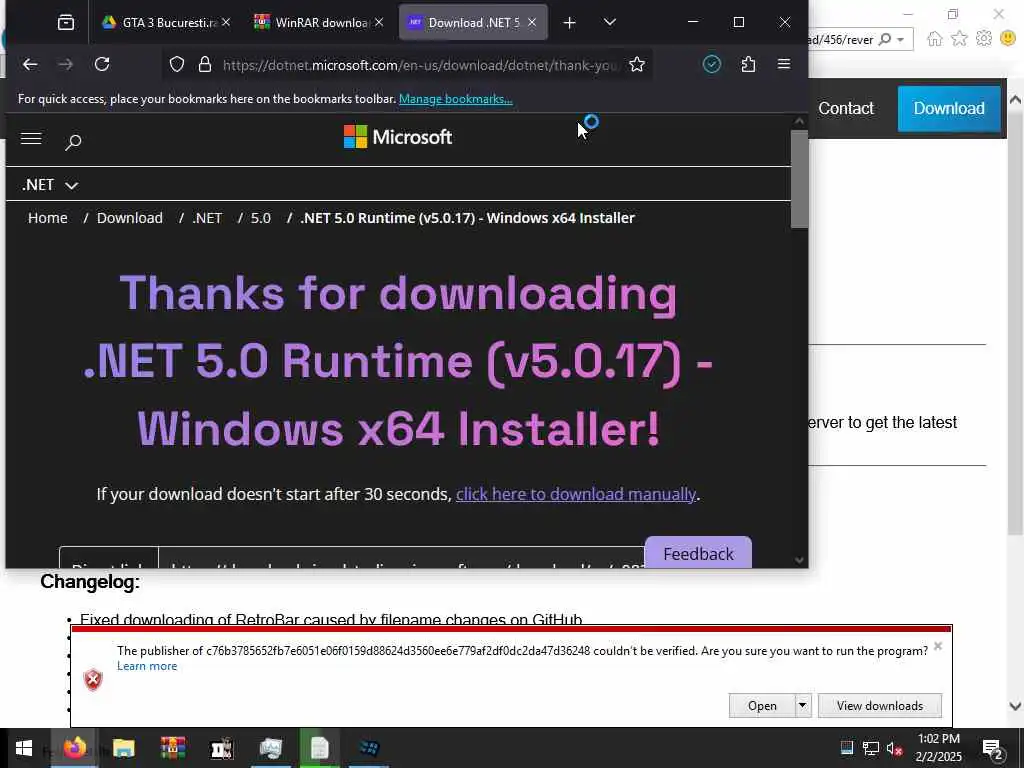Bookmark this page with the star icon
The image size is (1024, 768).
637,64
